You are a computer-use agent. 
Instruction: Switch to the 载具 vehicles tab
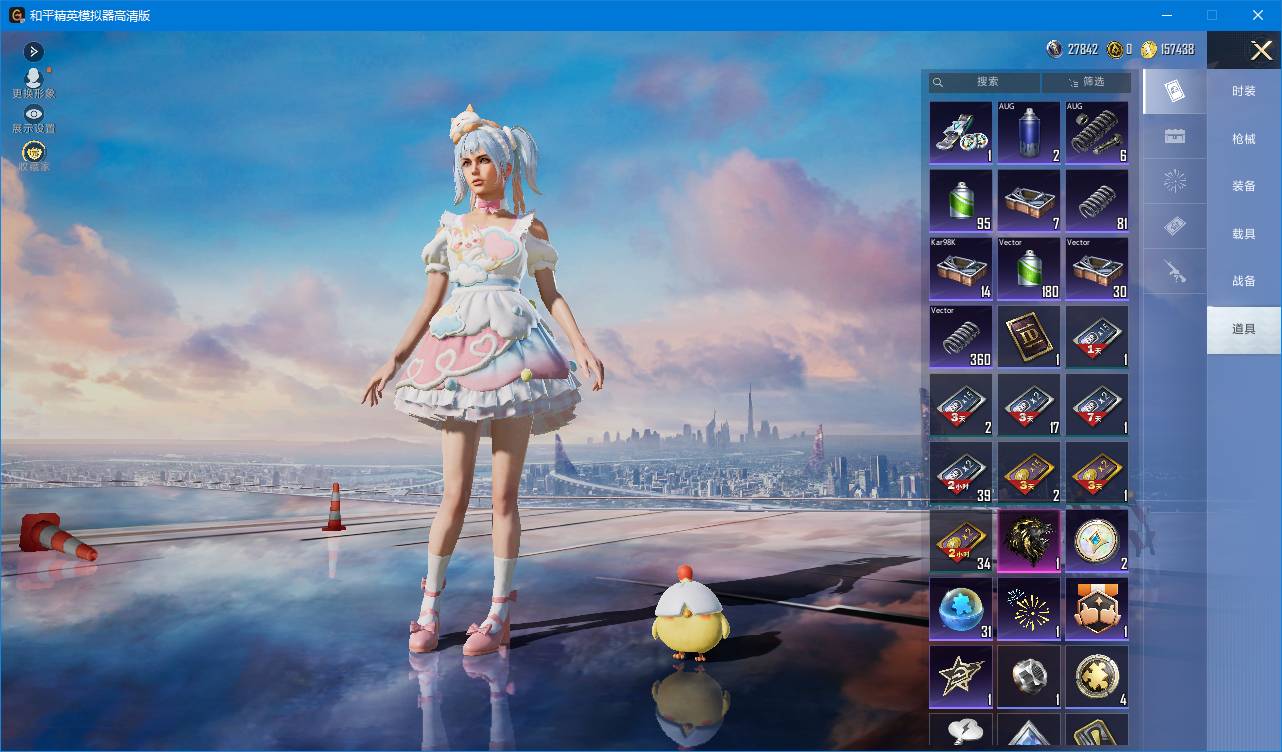[x=1244, y=233]
